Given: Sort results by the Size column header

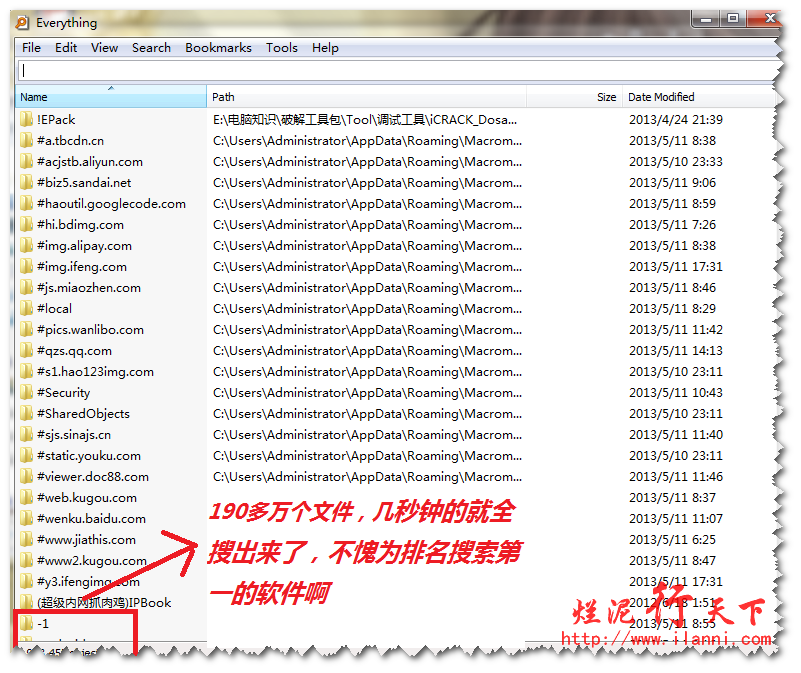Looking at the screenshot, I should 574,97.
